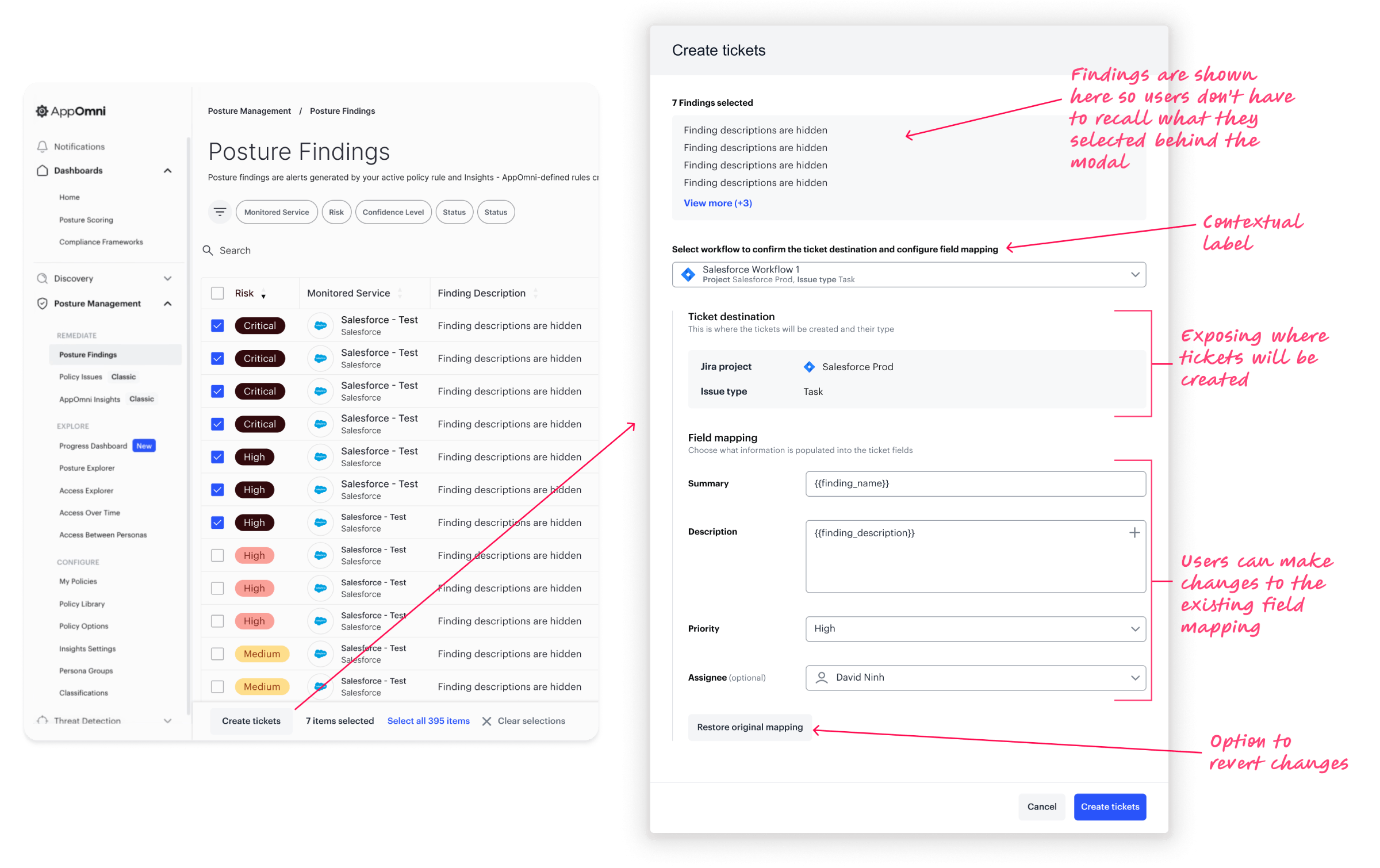Click View more (+3) link
The image size is (1380, 868).
tap(718, 203)
